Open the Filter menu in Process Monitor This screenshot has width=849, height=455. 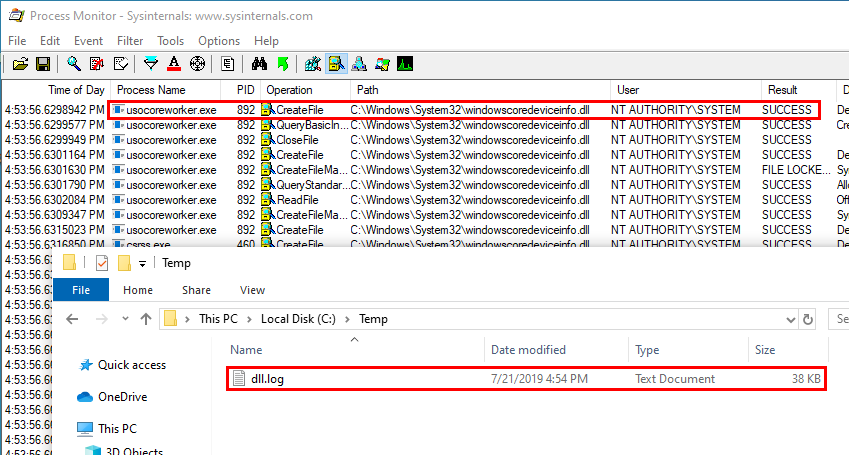pos(130,41)
